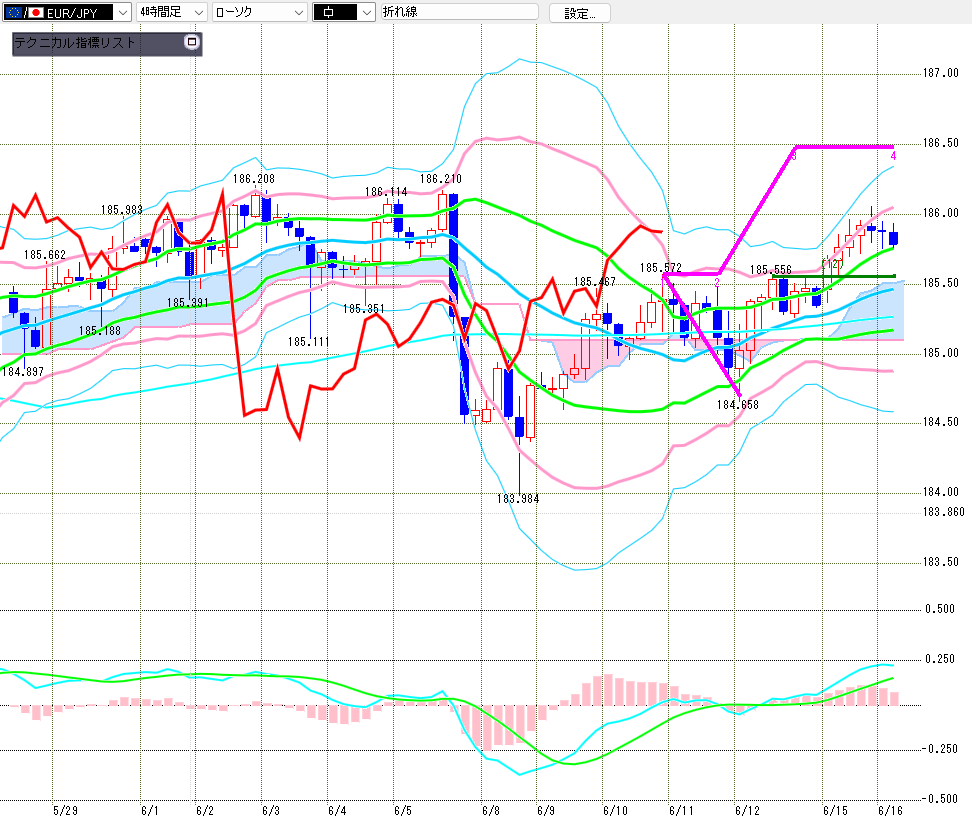Click the 186.00 price axis label
The image size is (972, 820).
click(941, 213)
